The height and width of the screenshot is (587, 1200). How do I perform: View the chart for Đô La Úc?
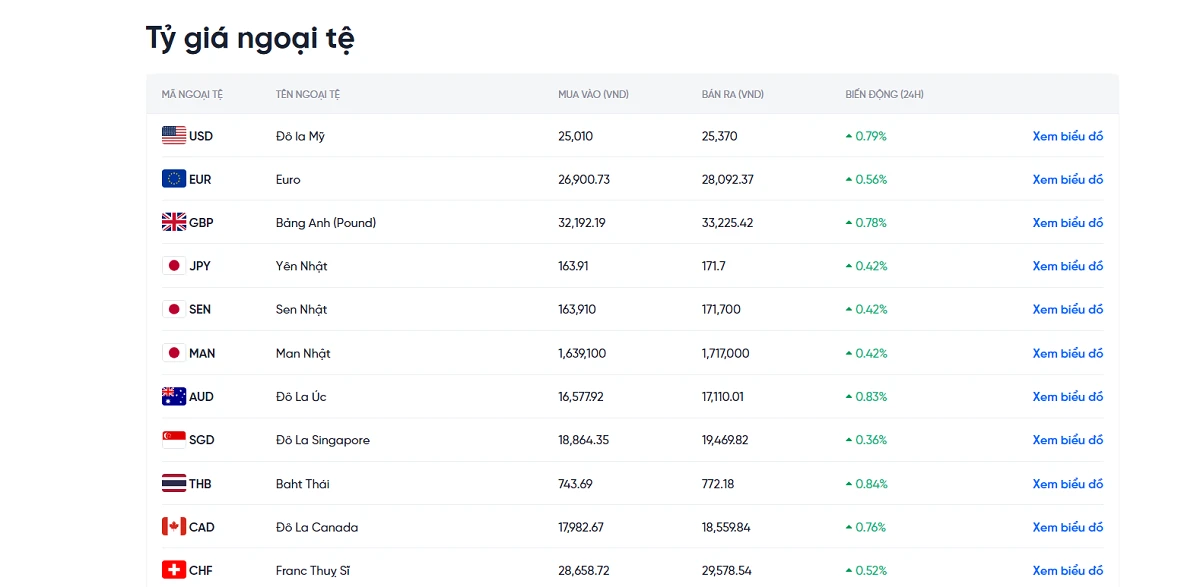click(x=1067, y=396)
